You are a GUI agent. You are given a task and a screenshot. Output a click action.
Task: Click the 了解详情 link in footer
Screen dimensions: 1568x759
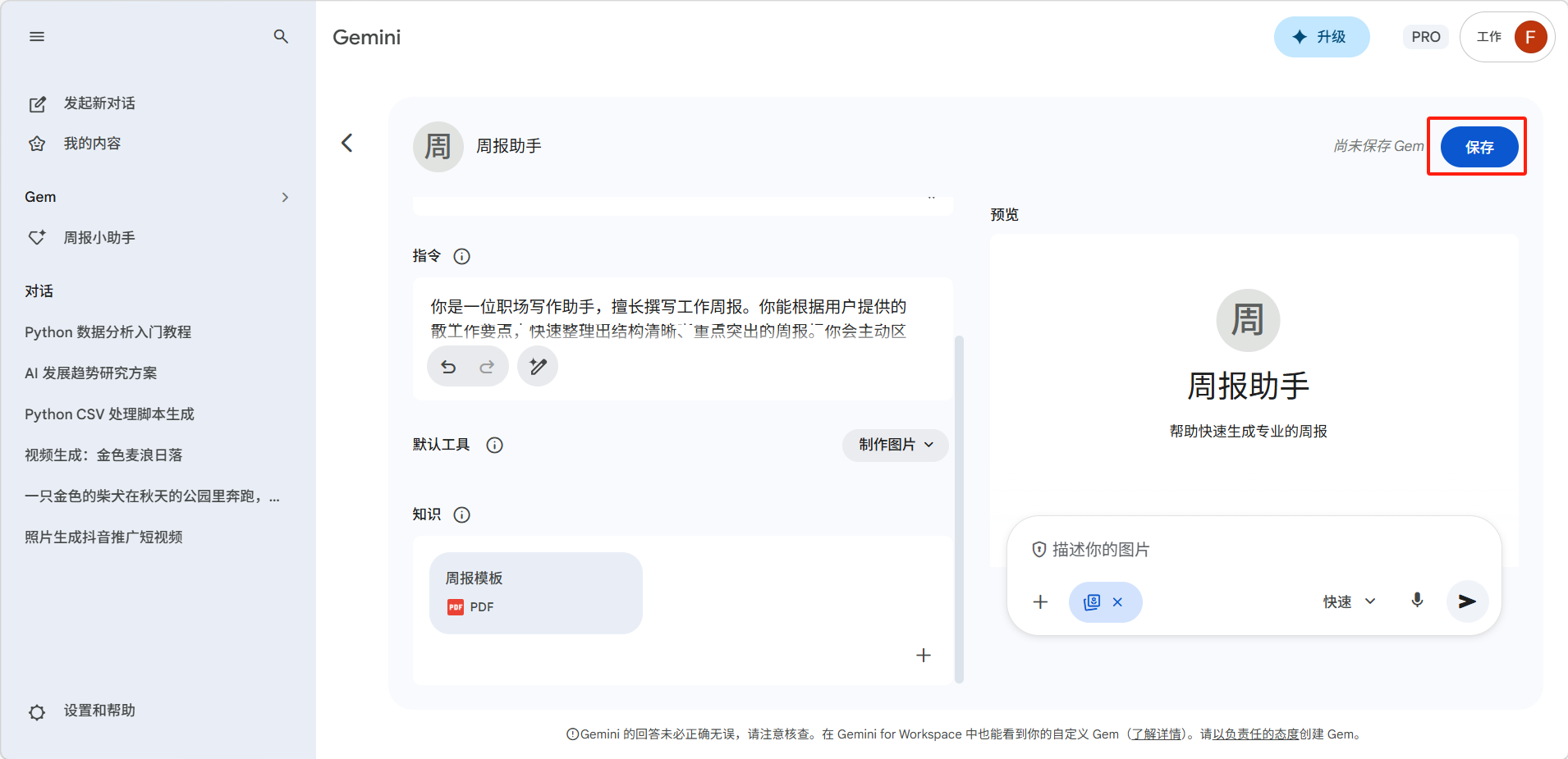click(x=1157, y=734)
